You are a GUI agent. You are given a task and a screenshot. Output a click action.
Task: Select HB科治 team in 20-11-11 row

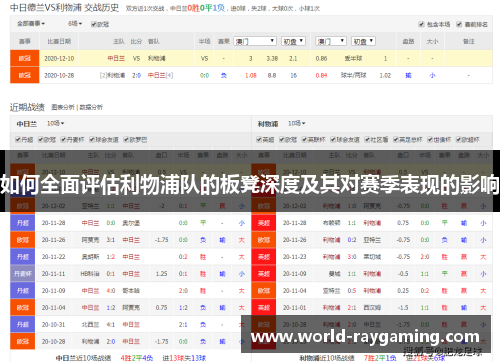(x=90, y=274)
